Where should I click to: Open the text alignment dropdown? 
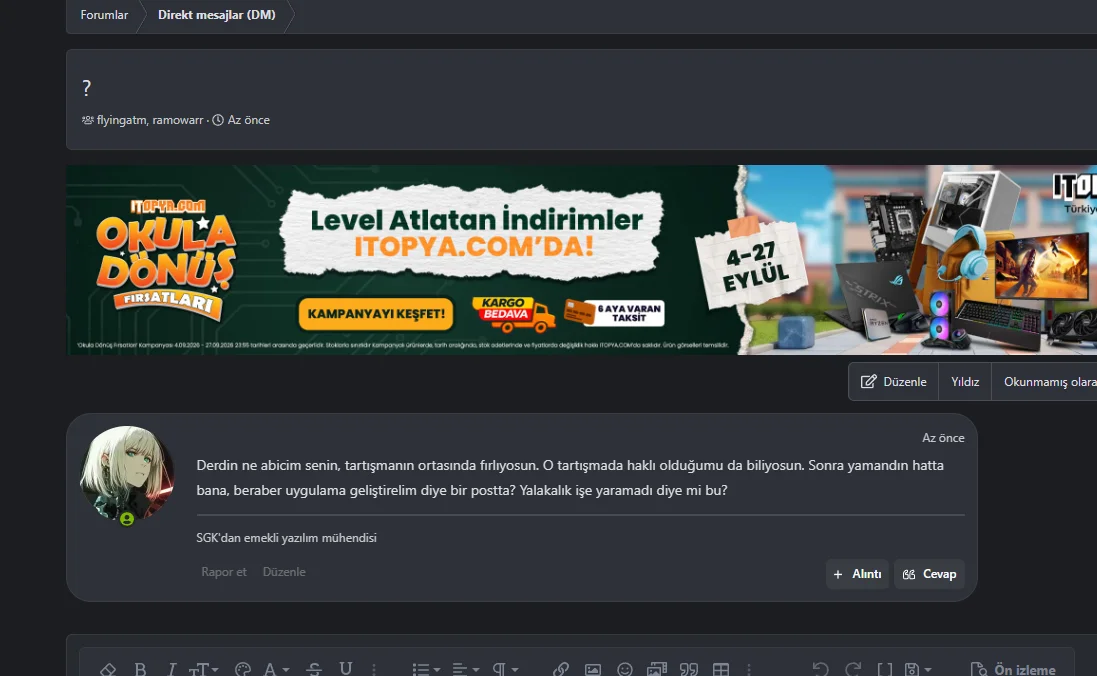[465, 670]
